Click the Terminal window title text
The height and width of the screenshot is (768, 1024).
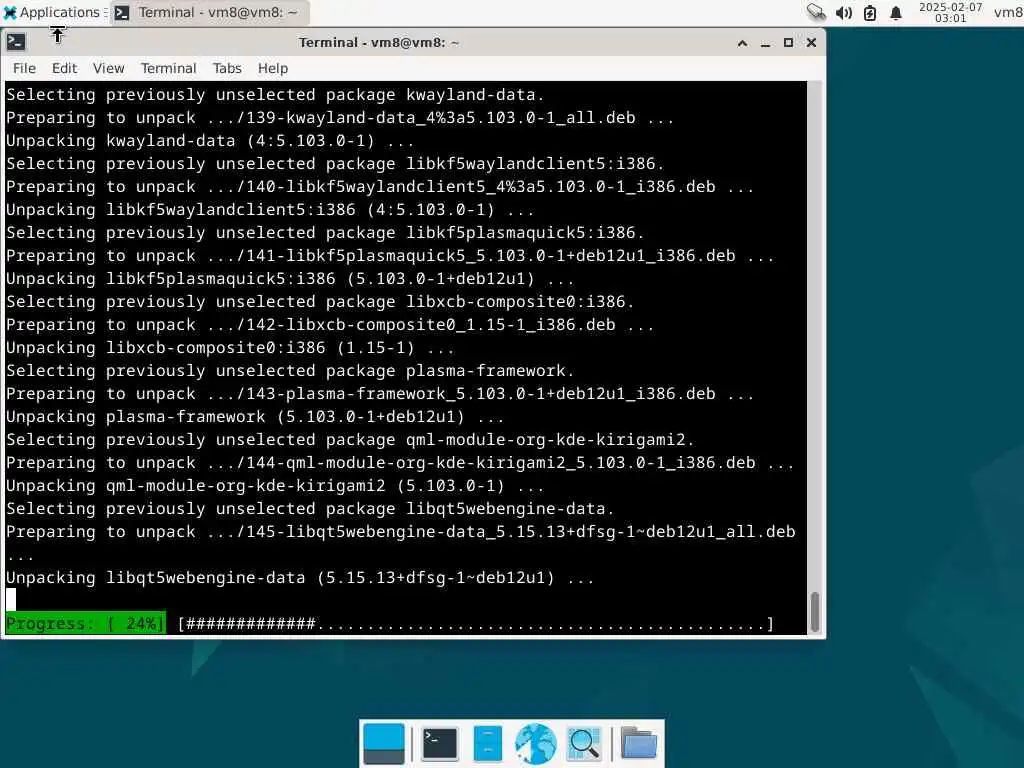(379, 42)
